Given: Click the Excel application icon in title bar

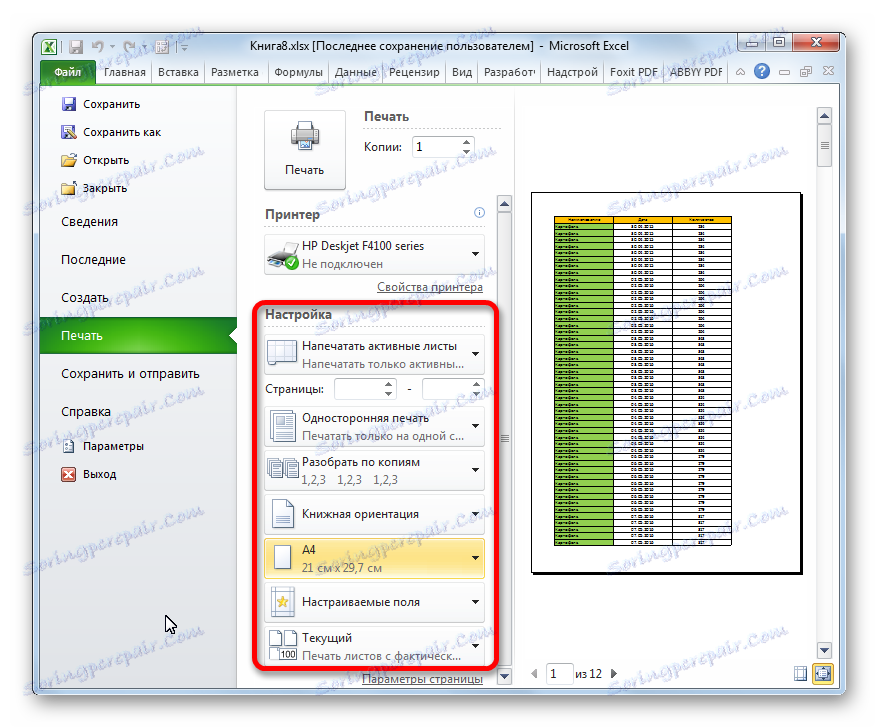Looking at the screenshot, I should pos(49,47).
